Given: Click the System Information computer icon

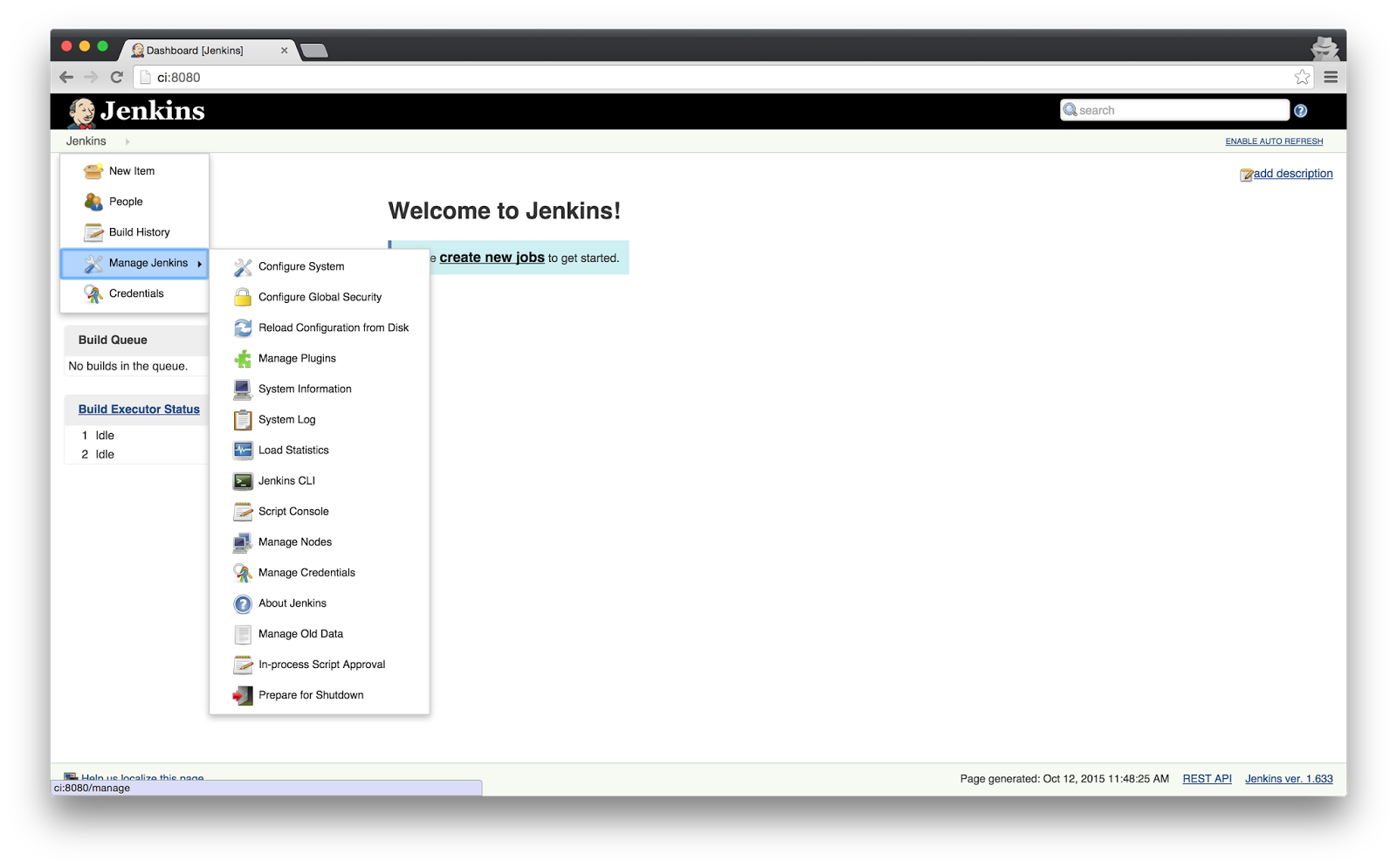Looking at the screenshot, I should tap(243, 389).
